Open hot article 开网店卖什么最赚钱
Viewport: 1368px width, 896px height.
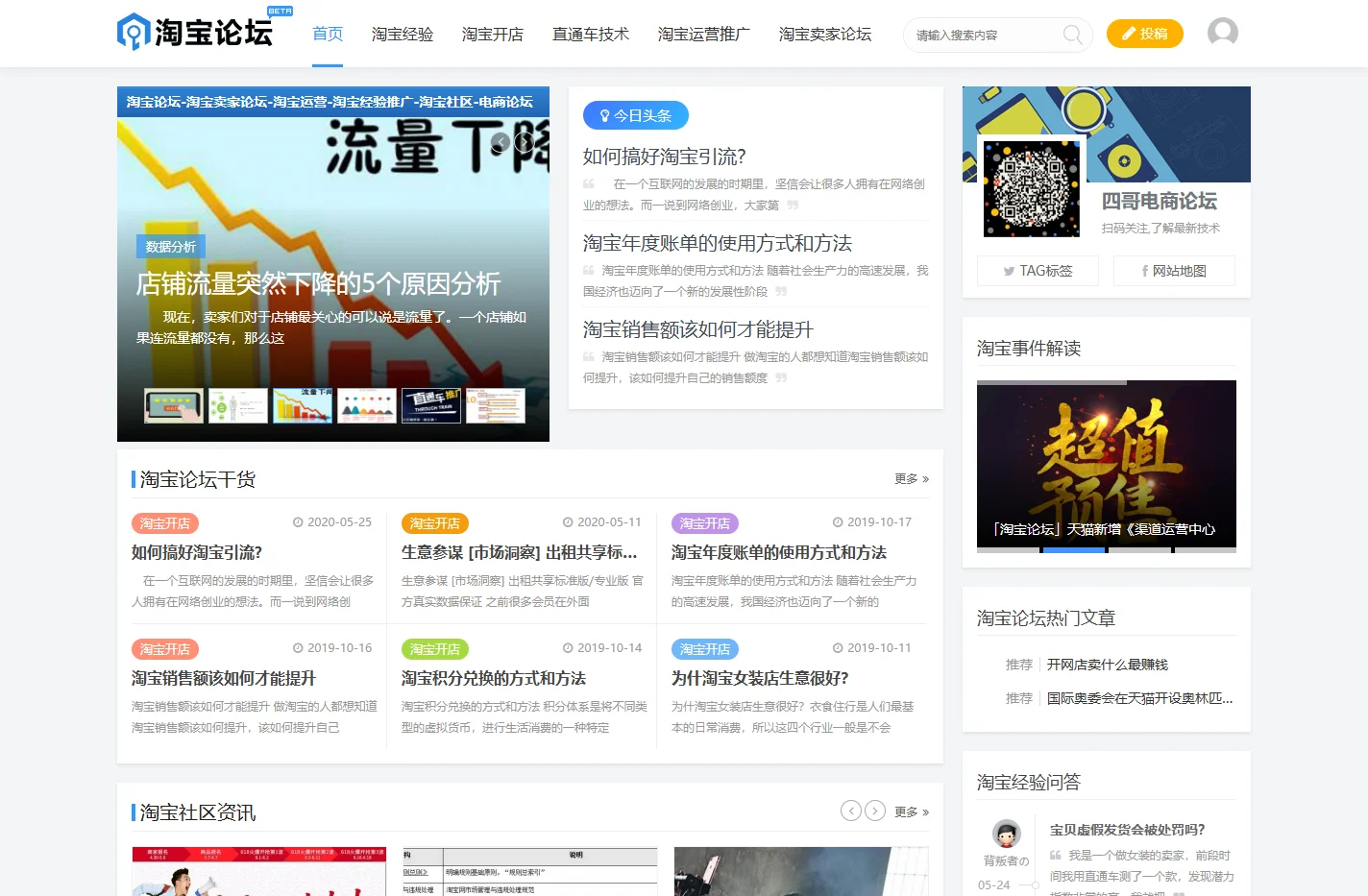(1108, 665)
